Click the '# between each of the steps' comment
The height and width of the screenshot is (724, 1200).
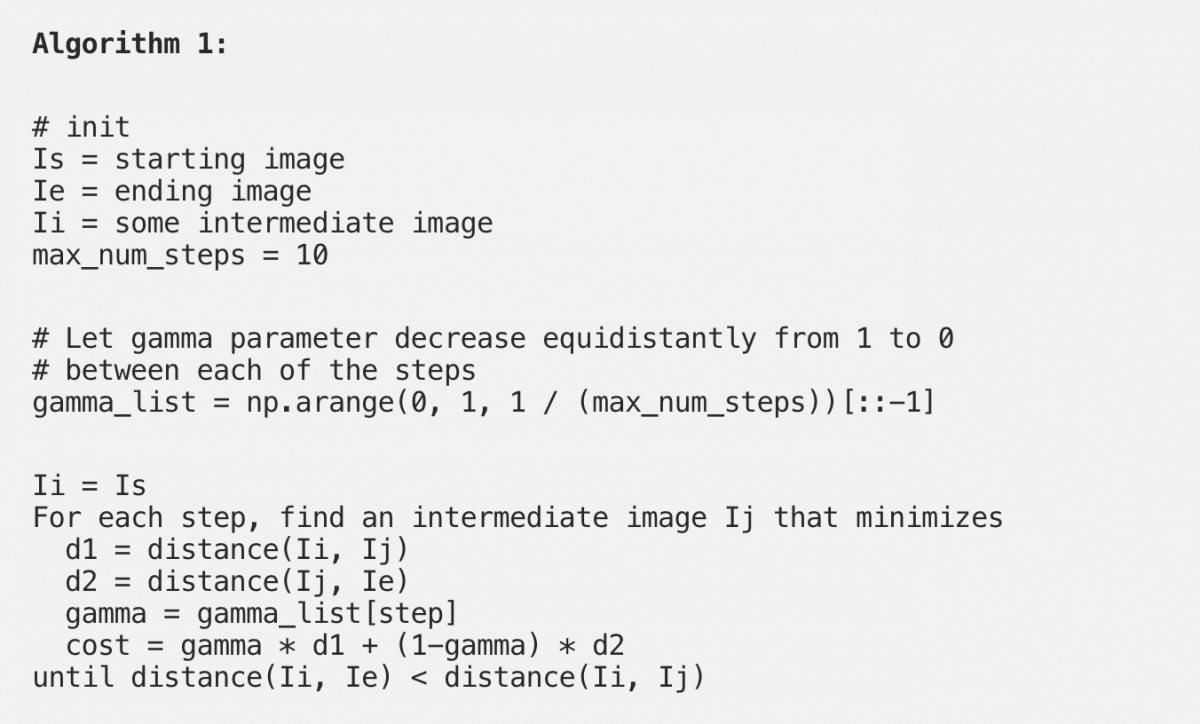pos(254,371)
